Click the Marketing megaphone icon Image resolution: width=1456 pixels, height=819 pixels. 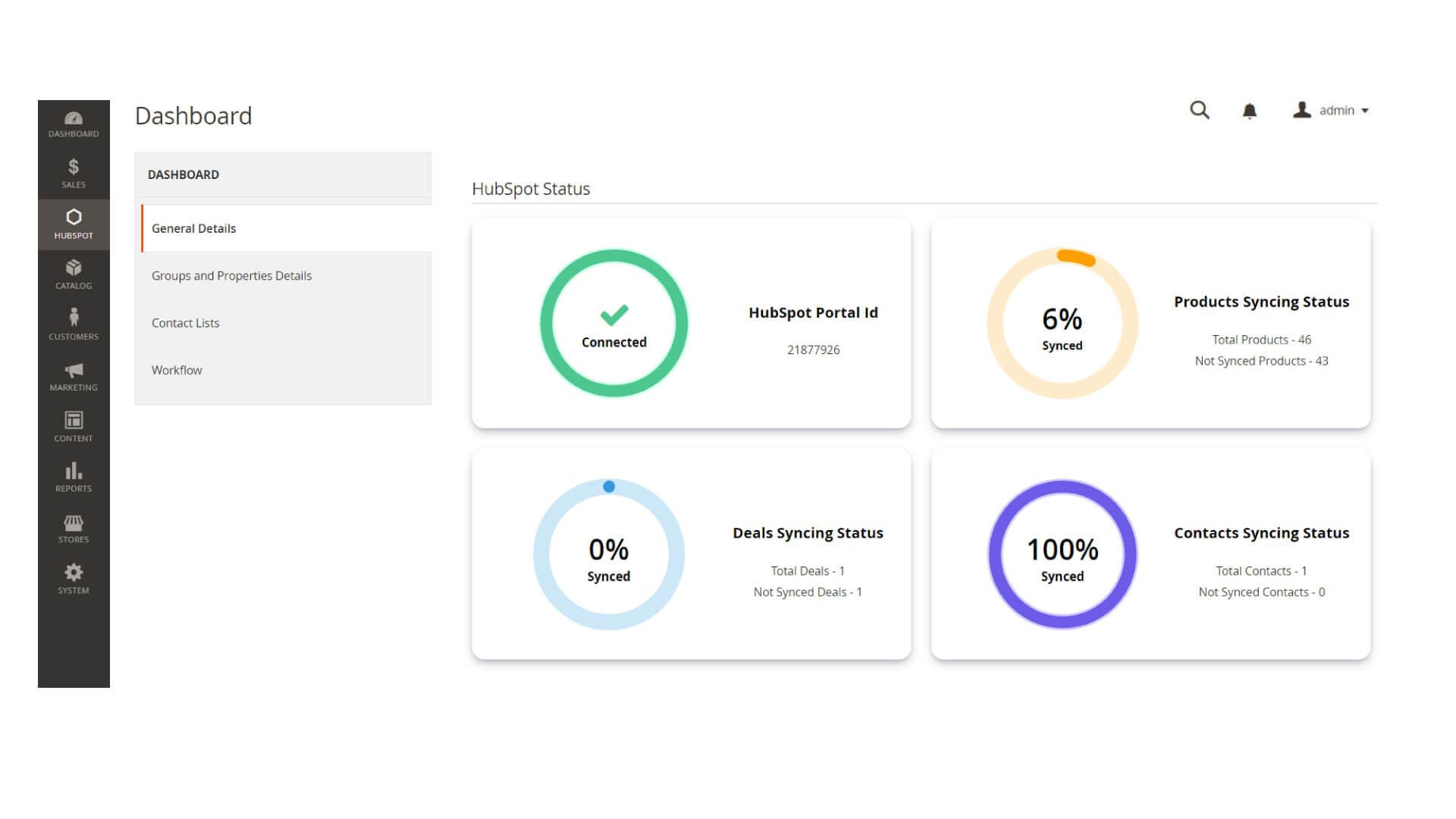click(x=73, y=376)
